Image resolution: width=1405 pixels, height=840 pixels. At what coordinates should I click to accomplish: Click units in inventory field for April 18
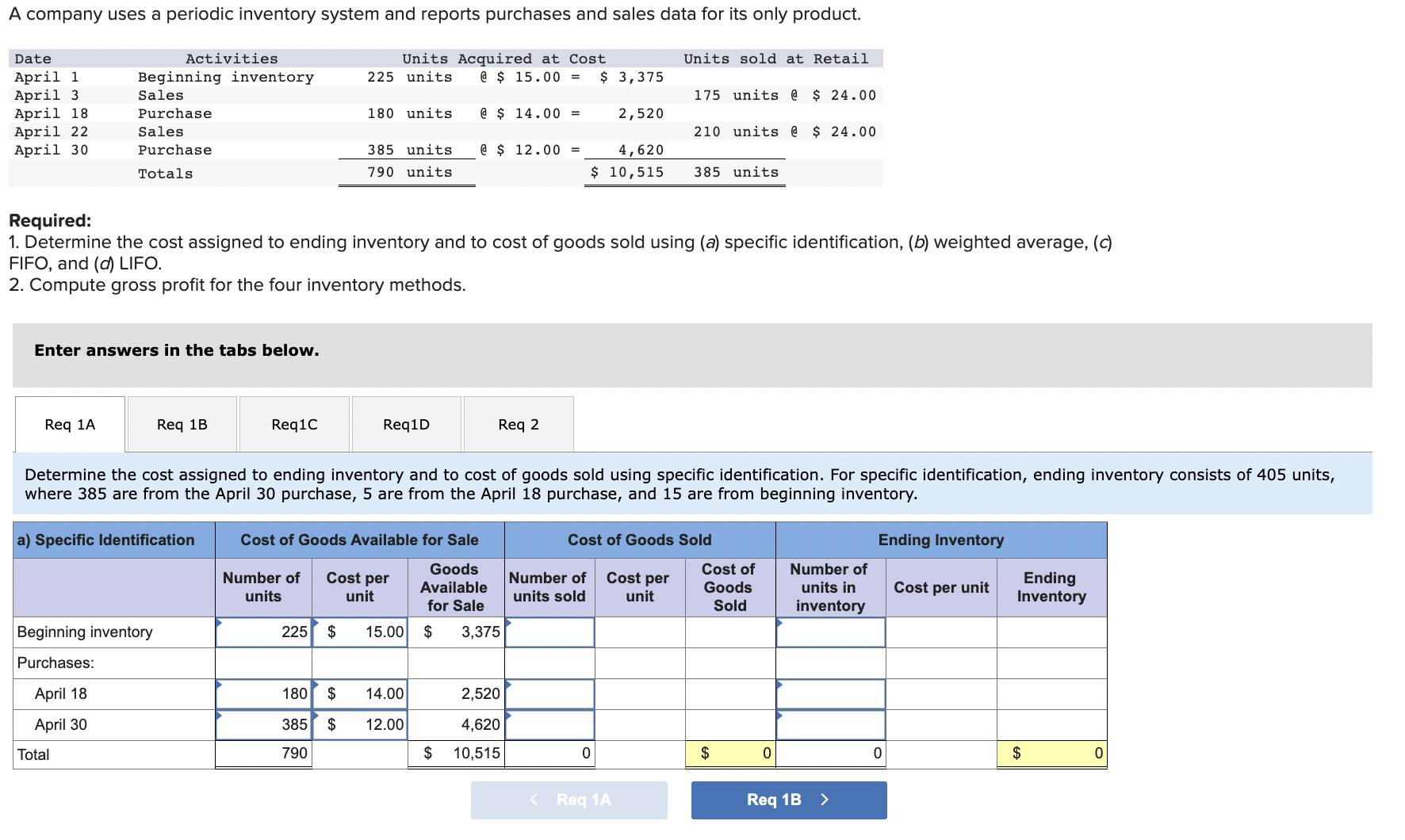click(x=829, y=693)
